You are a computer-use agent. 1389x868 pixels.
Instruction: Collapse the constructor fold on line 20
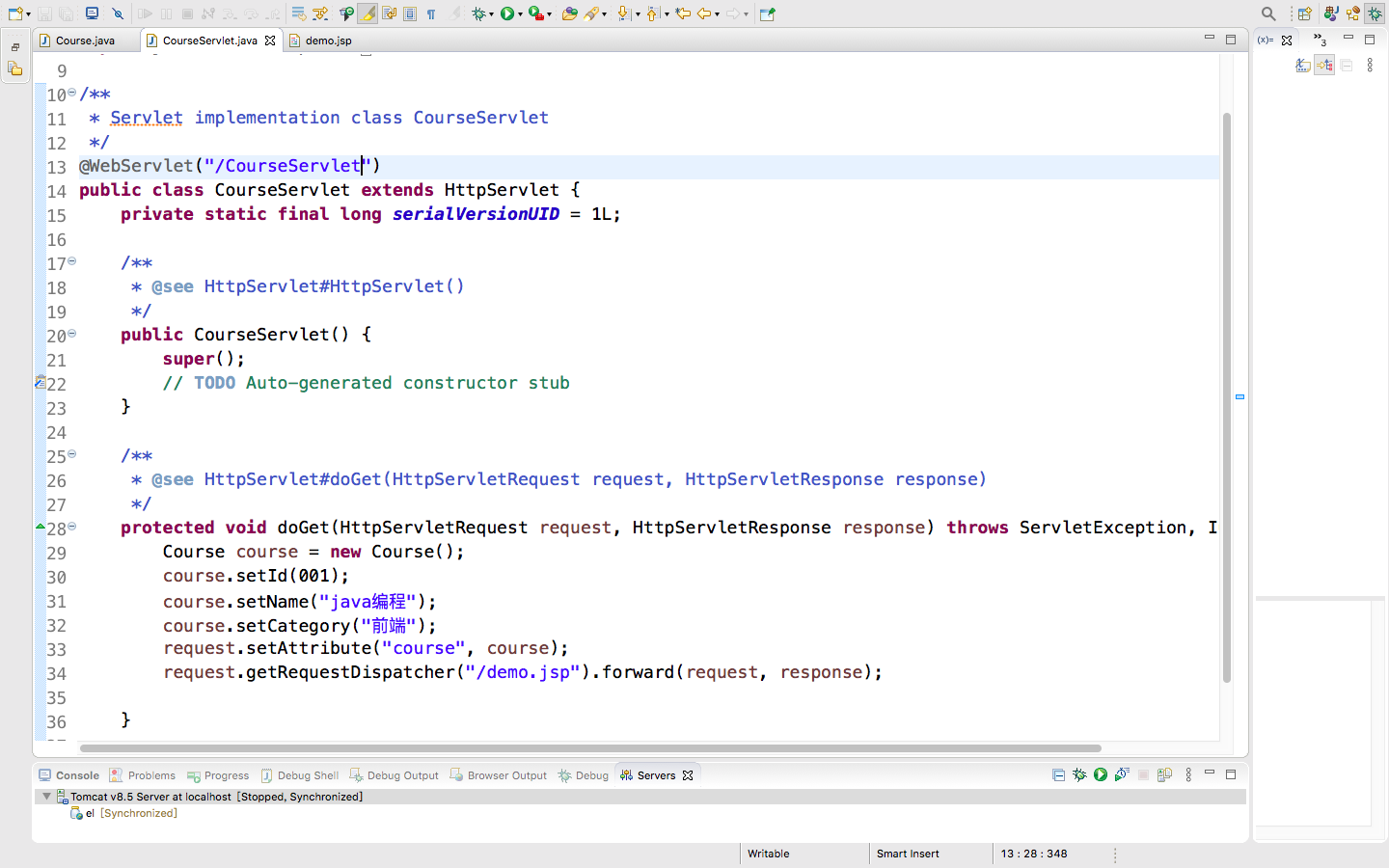[x=71, y=334]
